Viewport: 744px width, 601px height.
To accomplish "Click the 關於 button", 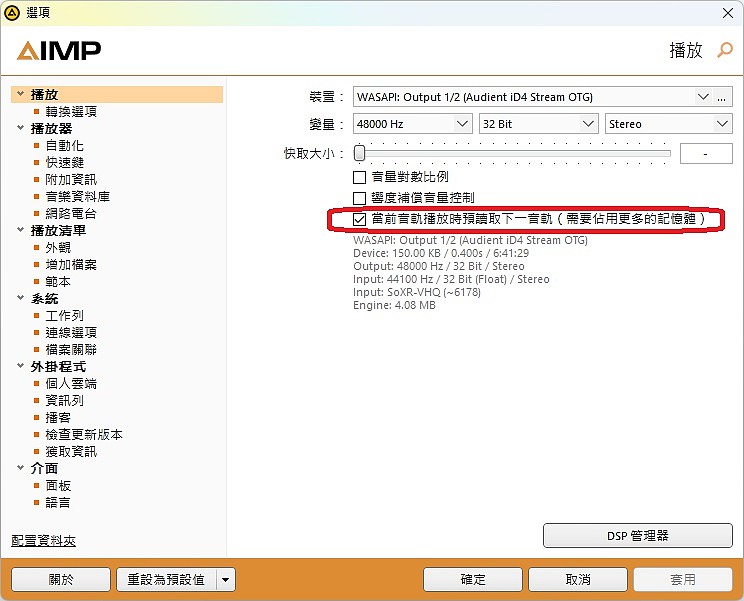I will tap(61, 580).
